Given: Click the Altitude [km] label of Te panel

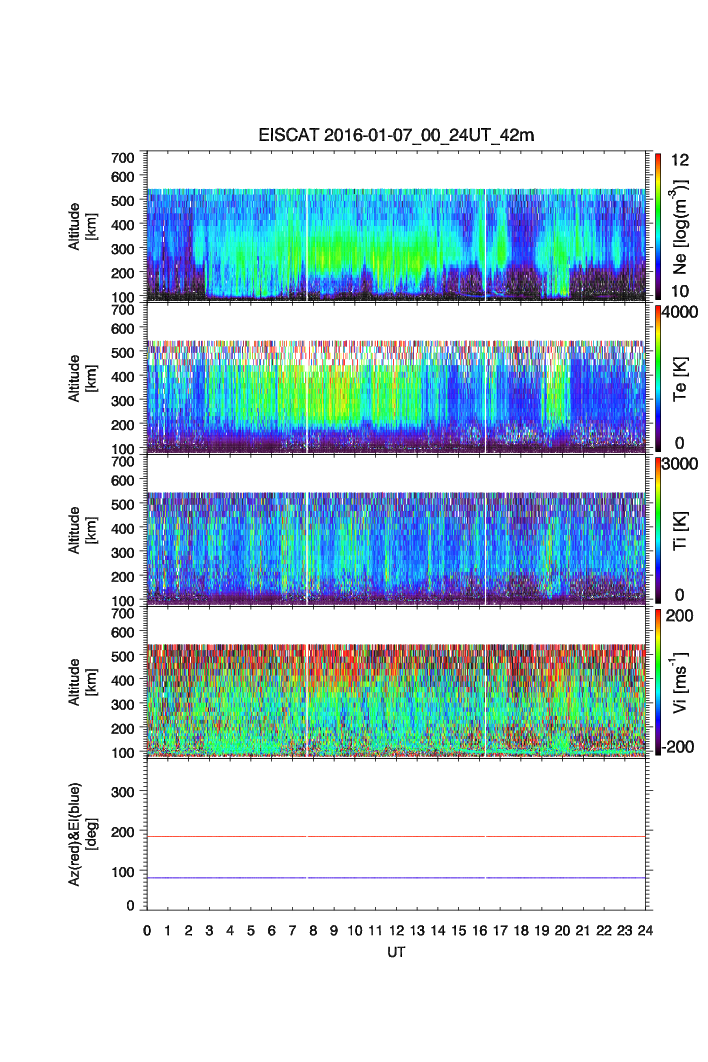Looking at the screenshot, I should point(83,378).
